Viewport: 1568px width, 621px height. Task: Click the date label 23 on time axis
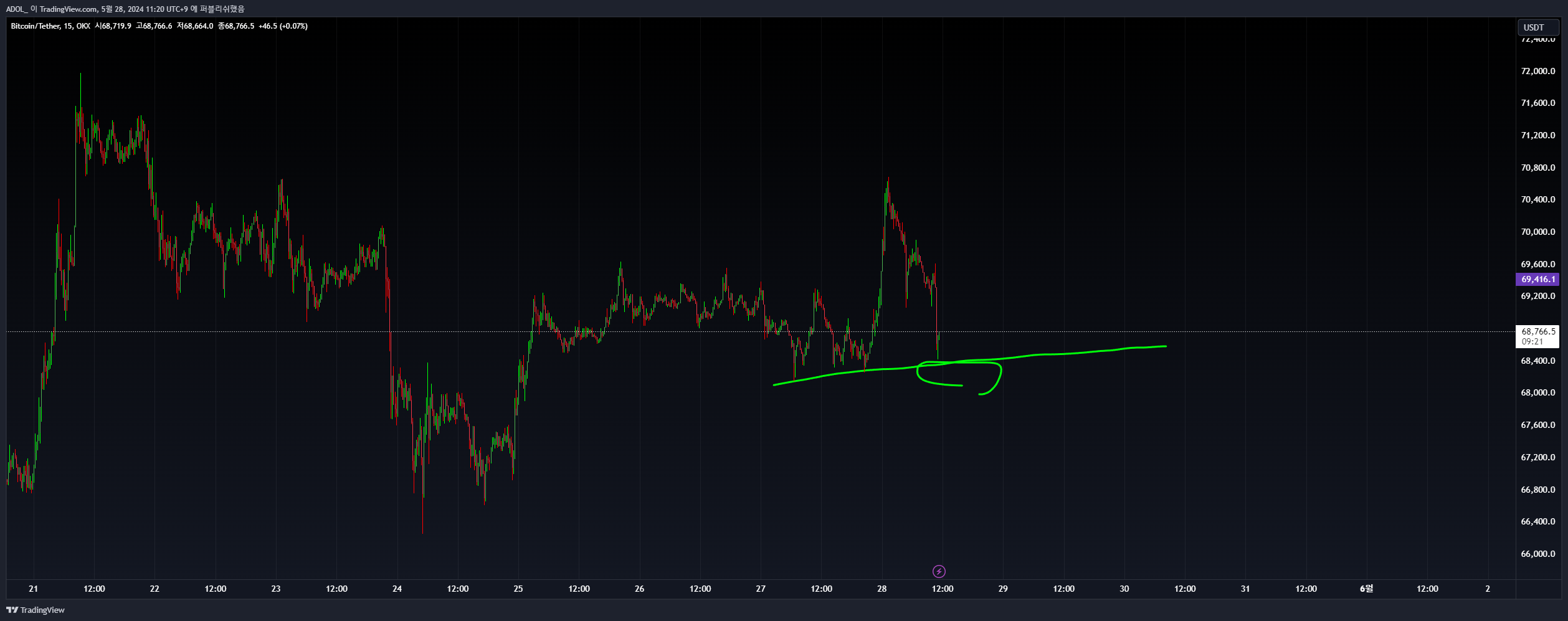pos(276,589)
